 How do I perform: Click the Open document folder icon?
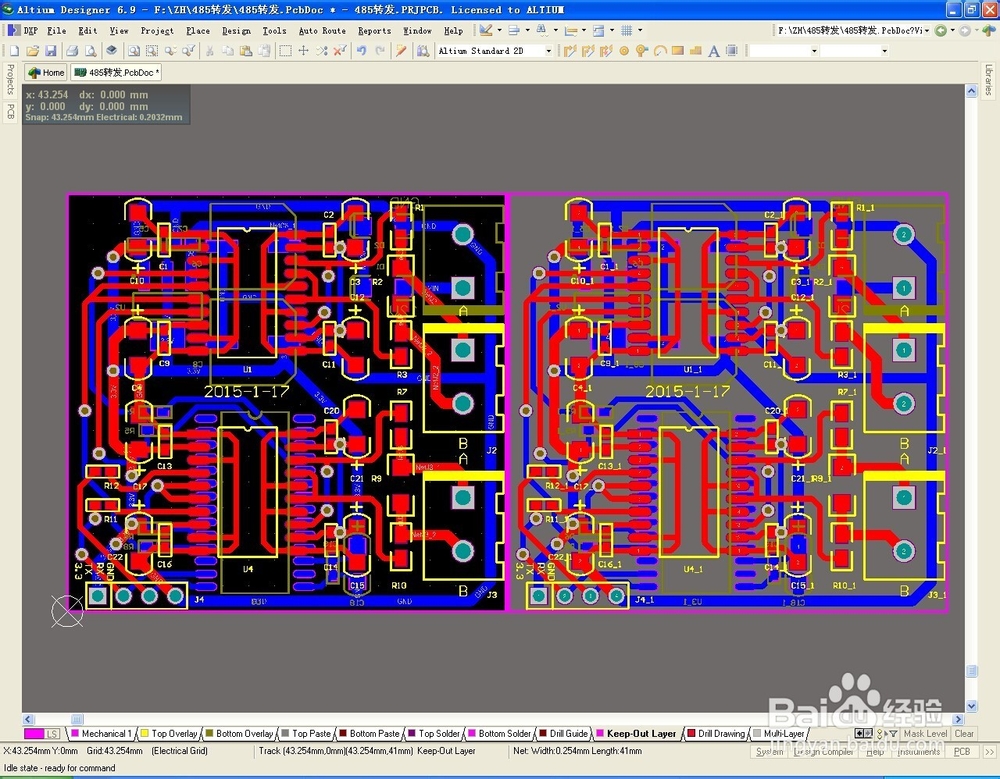[x=33, y=50]
